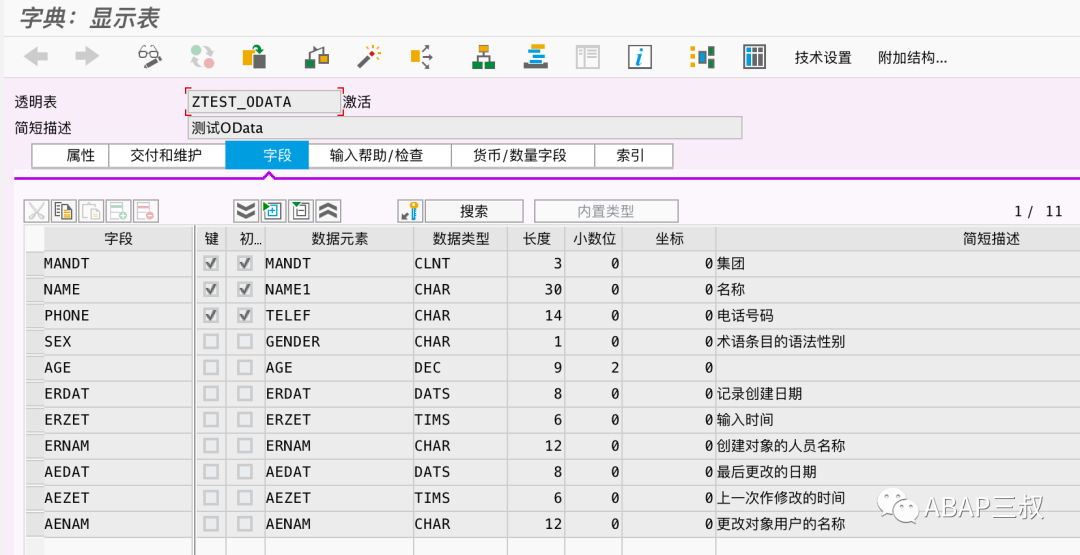Image resolution: width=1080 pixels, height=555 pixels.
Task: Toggle key checkbox for NAME row
Action: point(211,289)
